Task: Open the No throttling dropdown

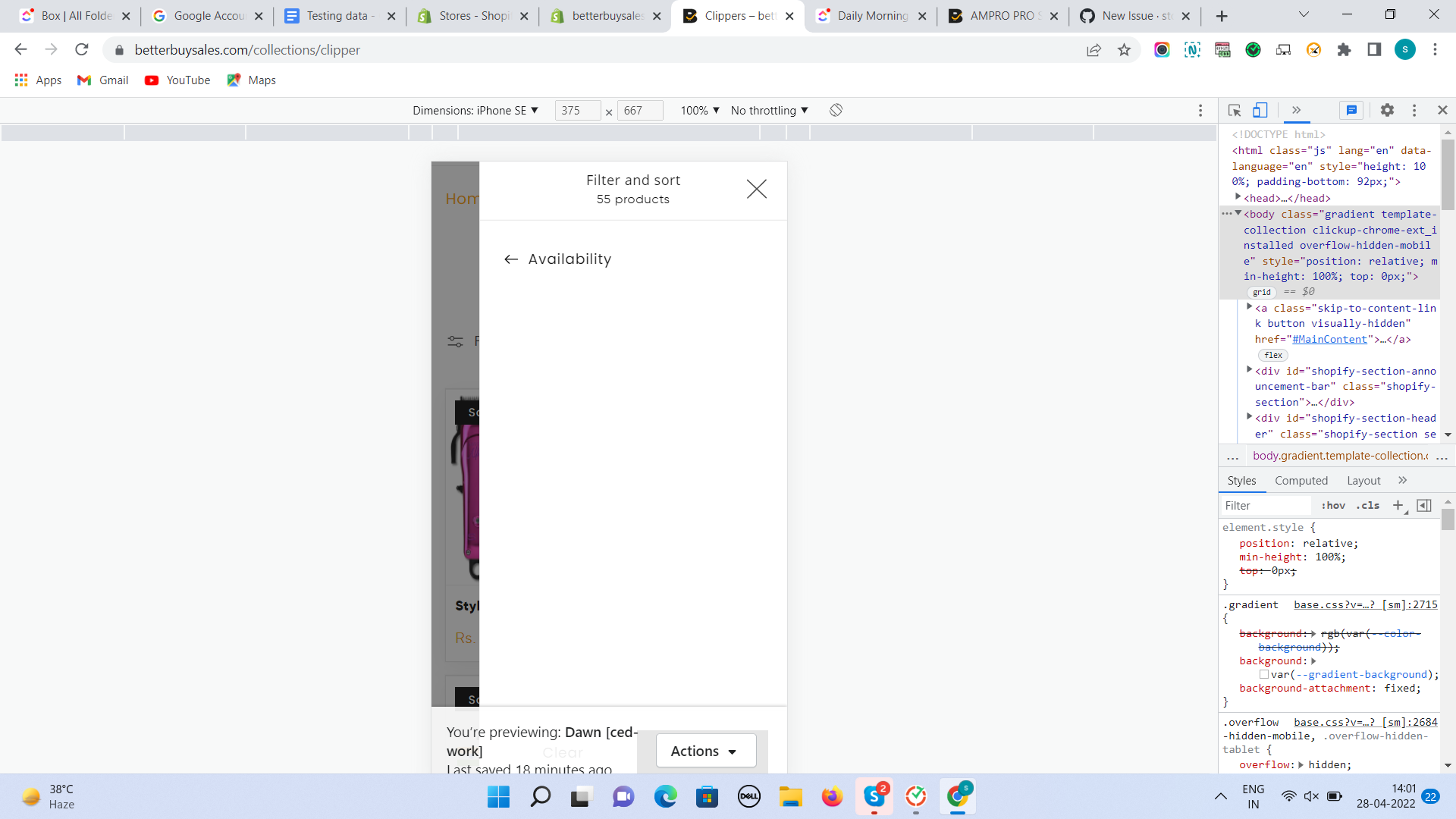Action: point(769,110)
